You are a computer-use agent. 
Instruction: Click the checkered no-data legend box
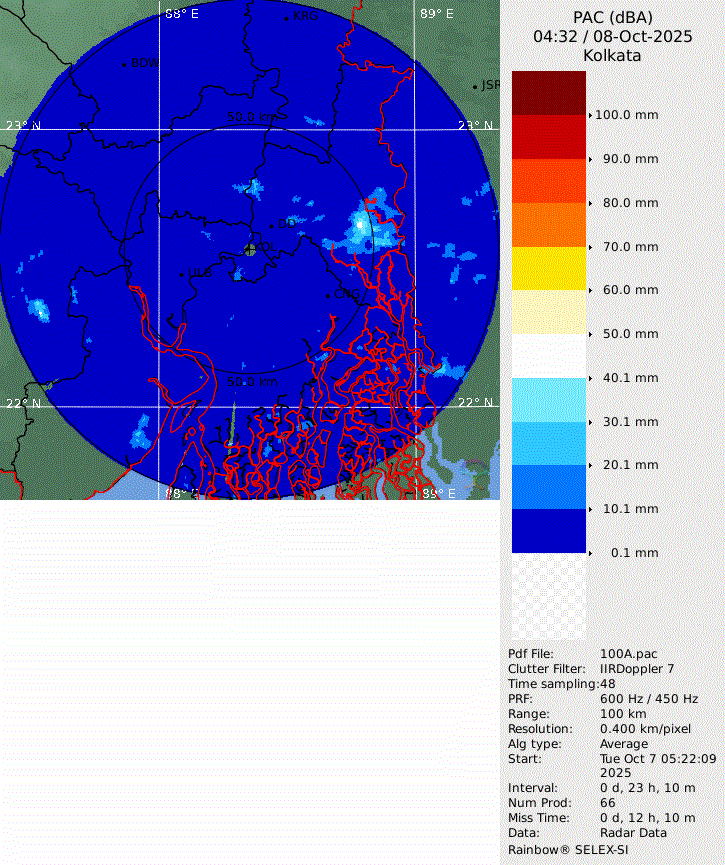pyautogui.click(x=548, y=597)
